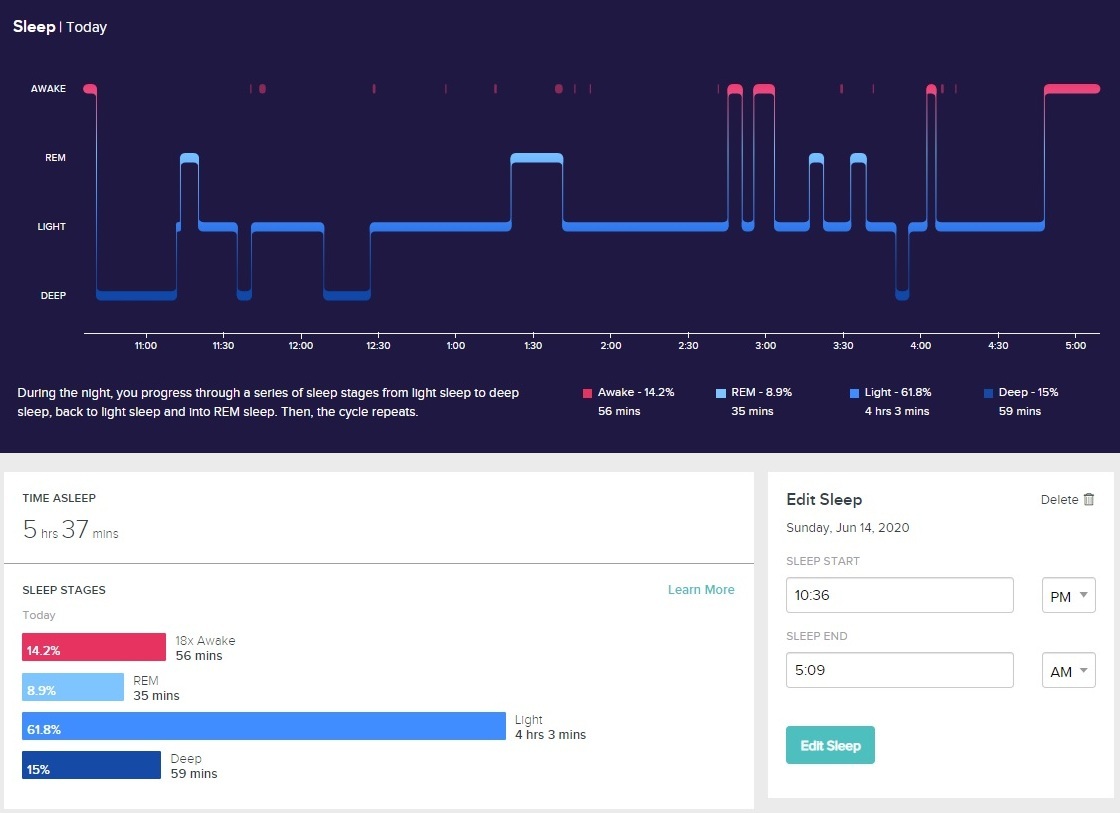The height and width of the screenshot is (813, 1120).
Task: Click the AWAKE axis label
Action: [x=48, y=89]
